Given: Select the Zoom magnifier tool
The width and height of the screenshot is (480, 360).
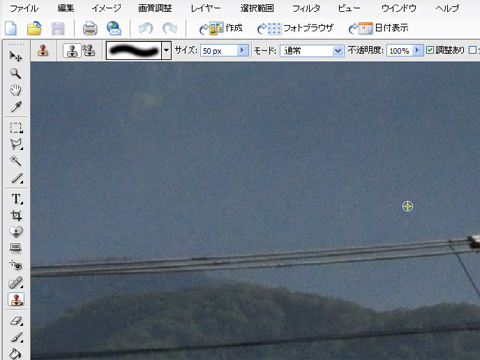Looking at the screenshot, I should 15,73.
